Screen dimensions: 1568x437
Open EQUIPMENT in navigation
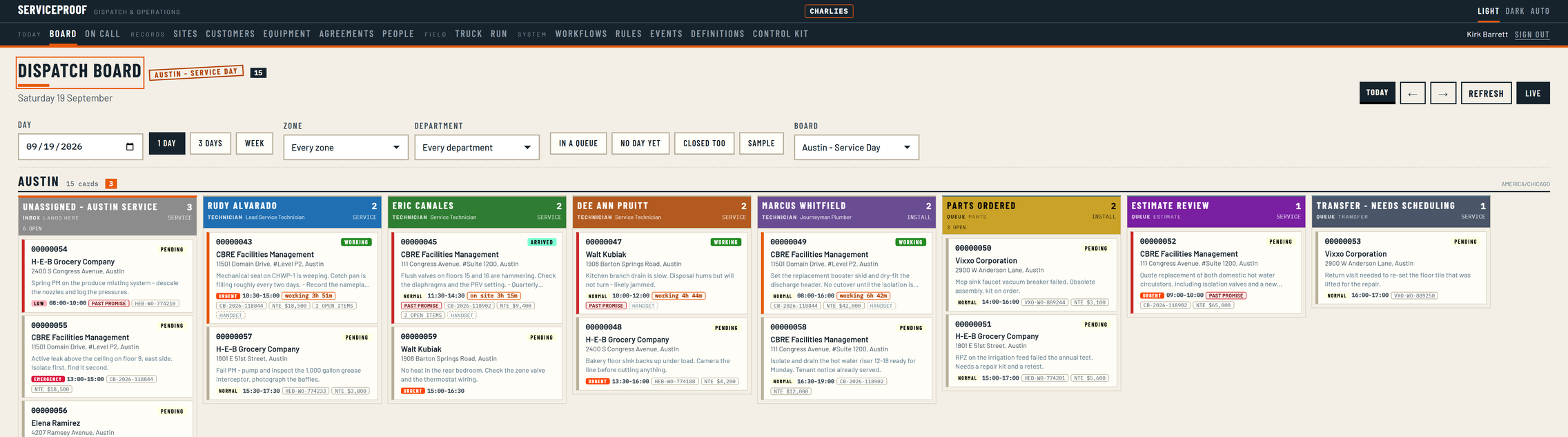pyautogui.click(x=286, y=34)
